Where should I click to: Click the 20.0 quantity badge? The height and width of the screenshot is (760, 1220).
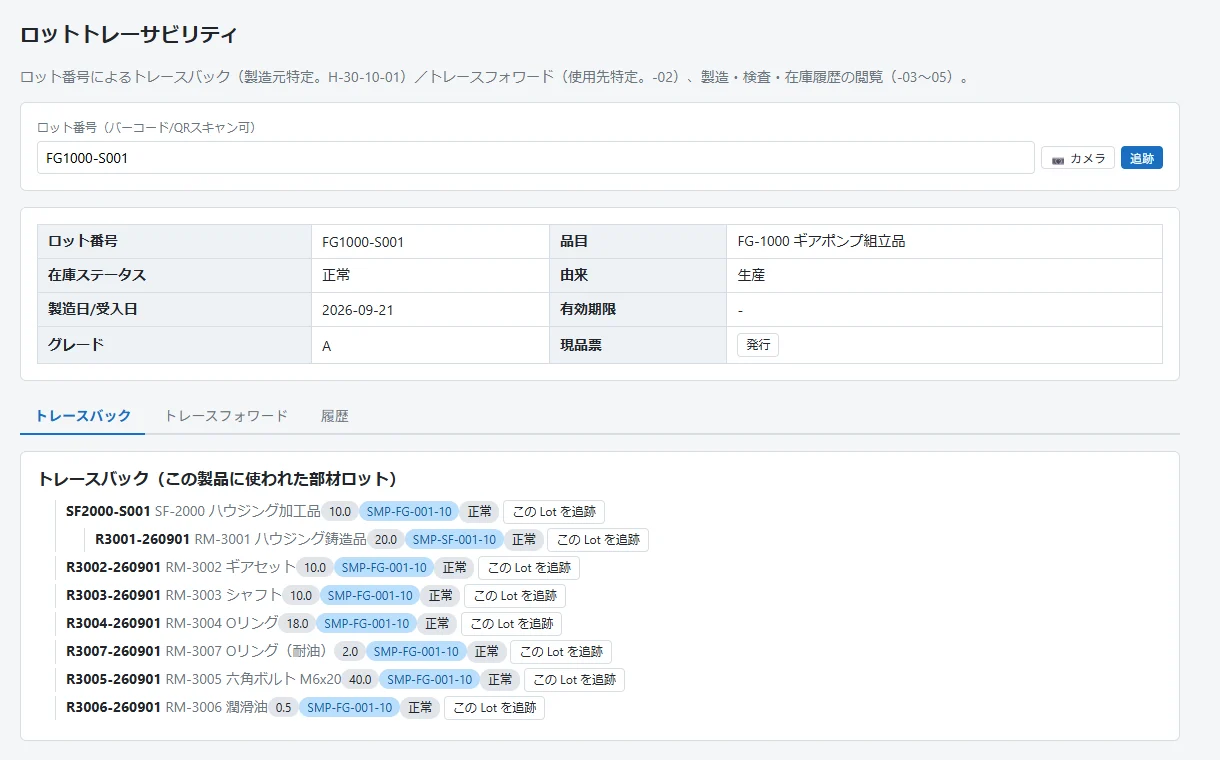(x=386, y=540)
